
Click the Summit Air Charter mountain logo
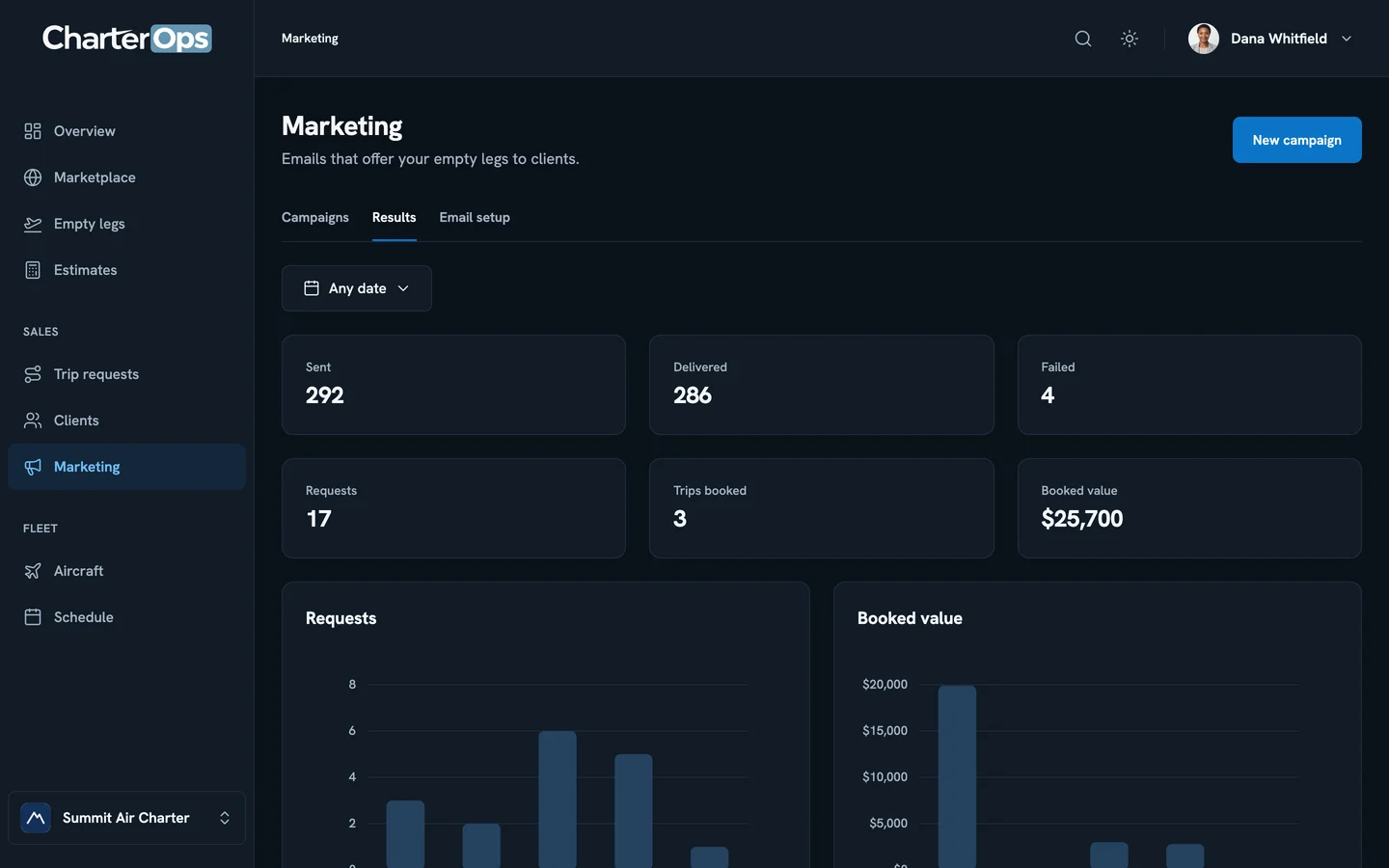36,818
